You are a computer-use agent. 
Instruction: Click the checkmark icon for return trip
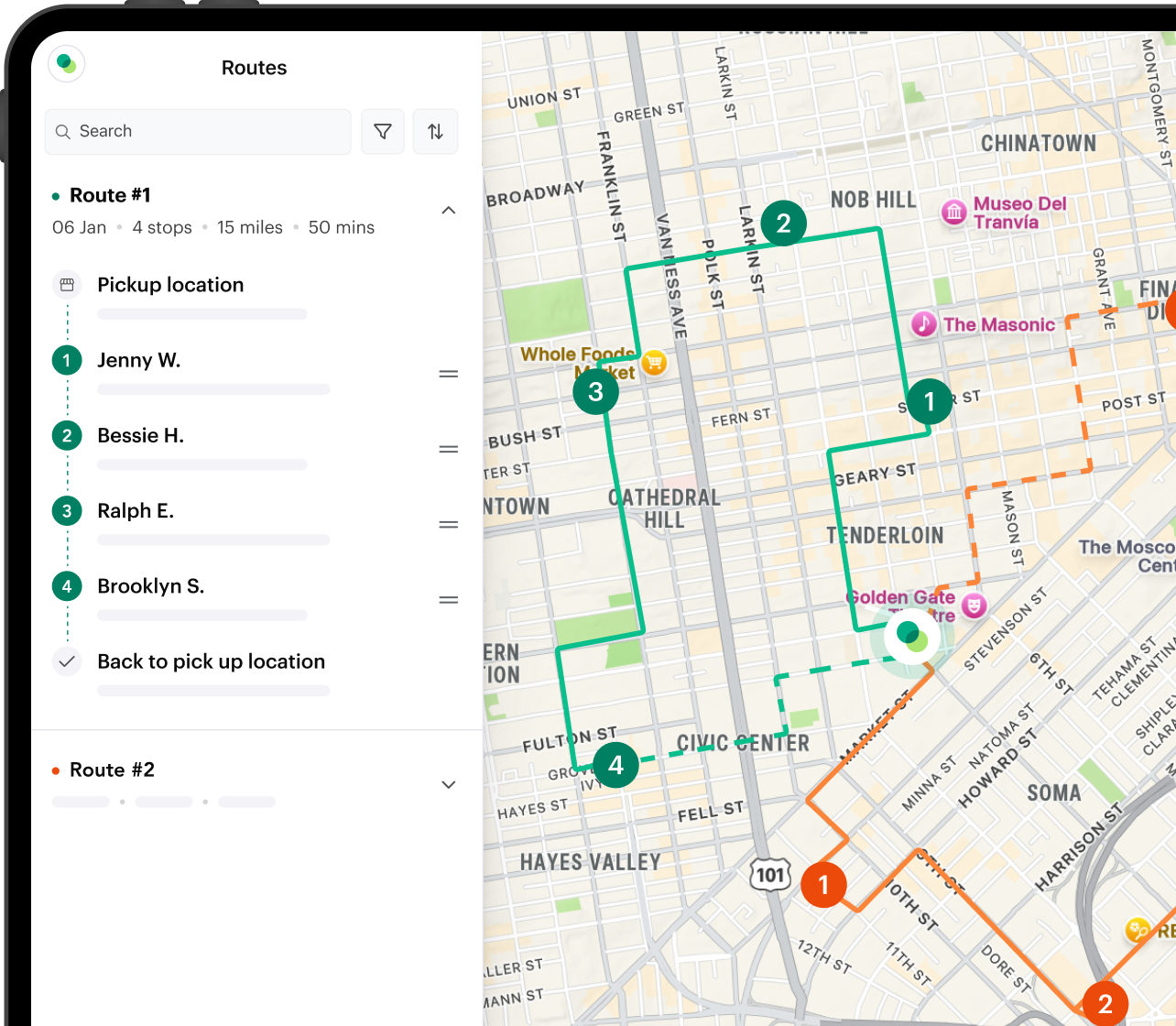pos(67,661)
